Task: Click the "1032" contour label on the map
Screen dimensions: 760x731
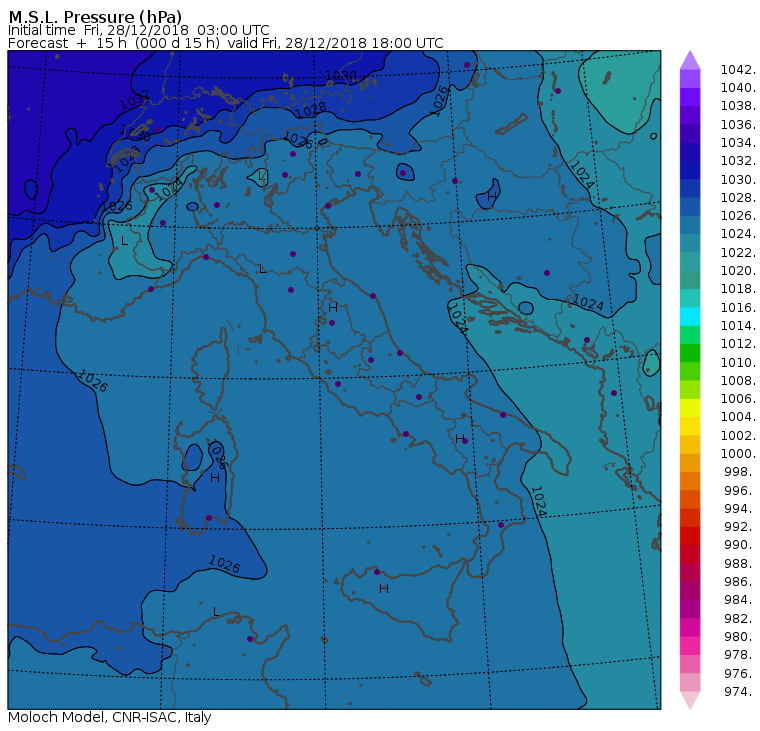Action: coord(134,100)
